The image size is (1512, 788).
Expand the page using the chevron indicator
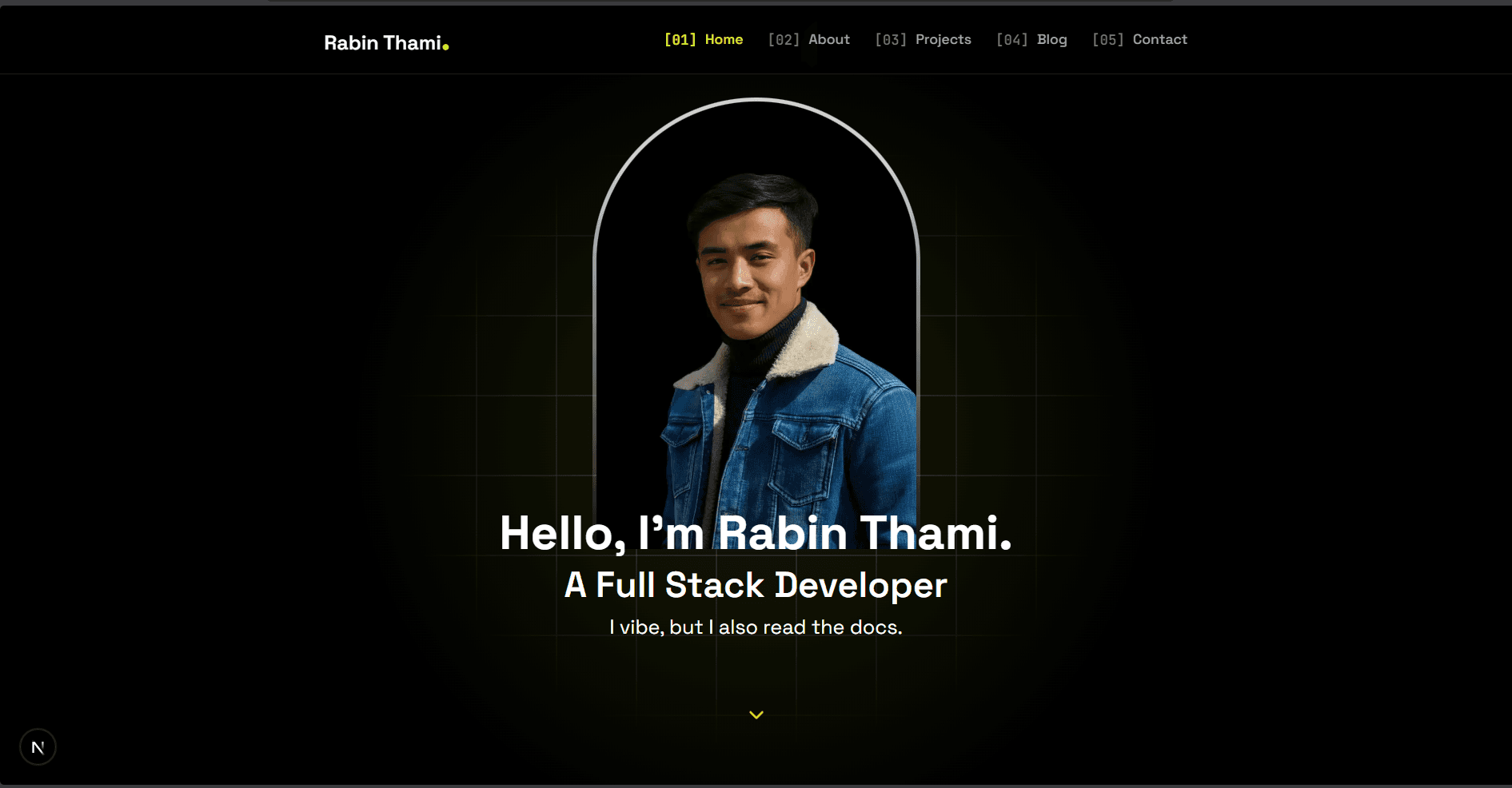(755, 715)
